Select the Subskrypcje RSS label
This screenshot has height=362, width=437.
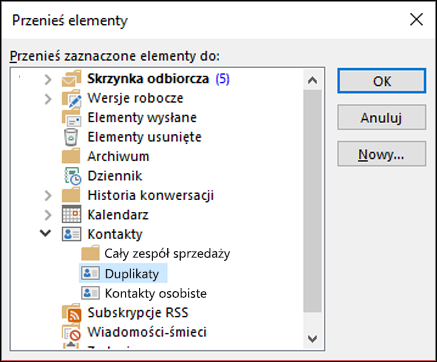138,313
